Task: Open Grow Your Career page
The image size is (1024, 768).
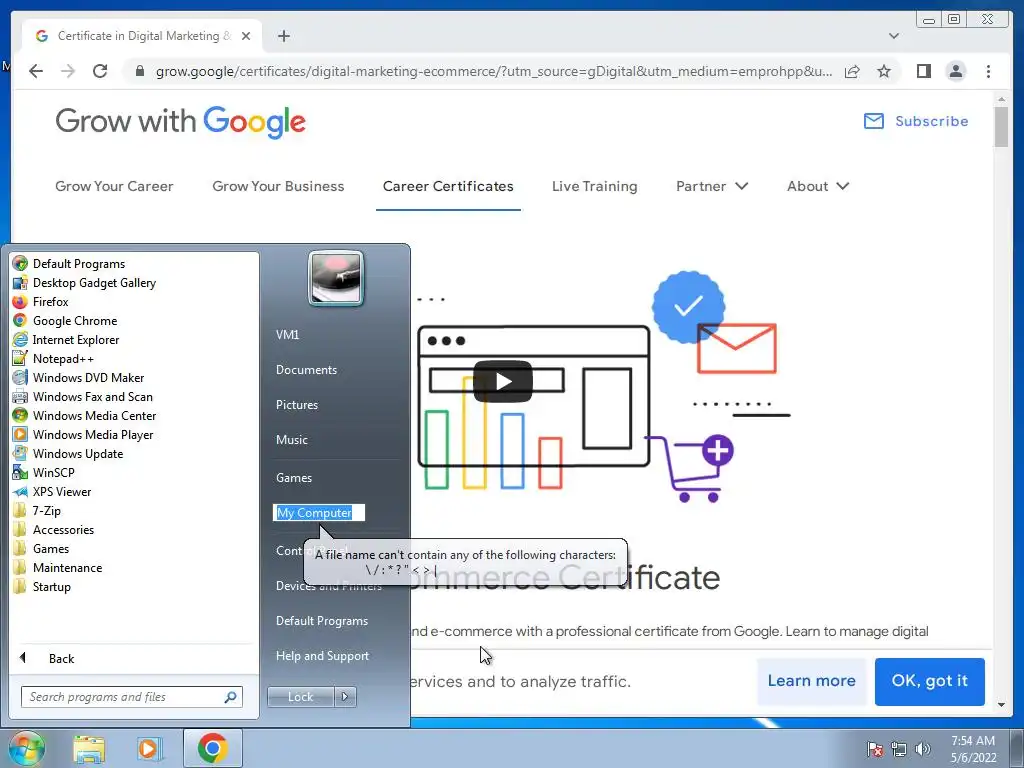Action: pos(114,186)
